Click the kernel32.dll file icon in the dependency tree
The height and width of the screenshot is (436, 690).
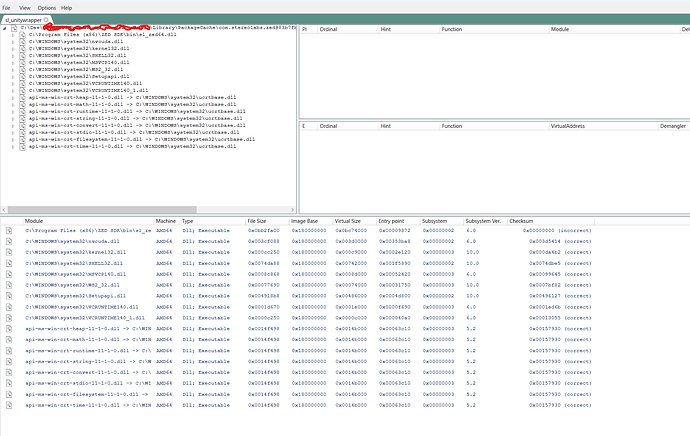coord(22,48)
